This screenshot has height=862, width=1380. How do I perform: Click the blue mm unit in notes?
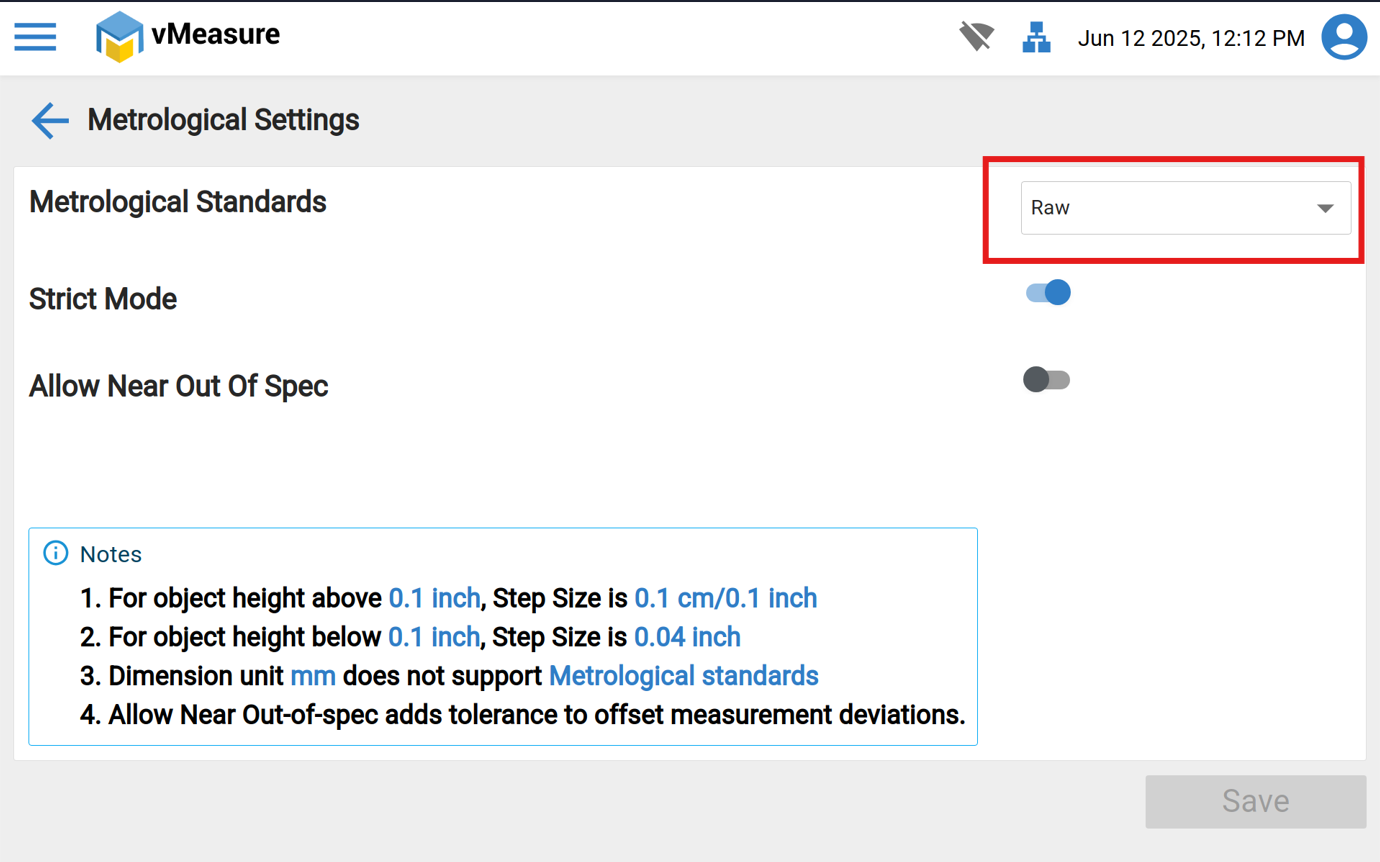point(312,676)
